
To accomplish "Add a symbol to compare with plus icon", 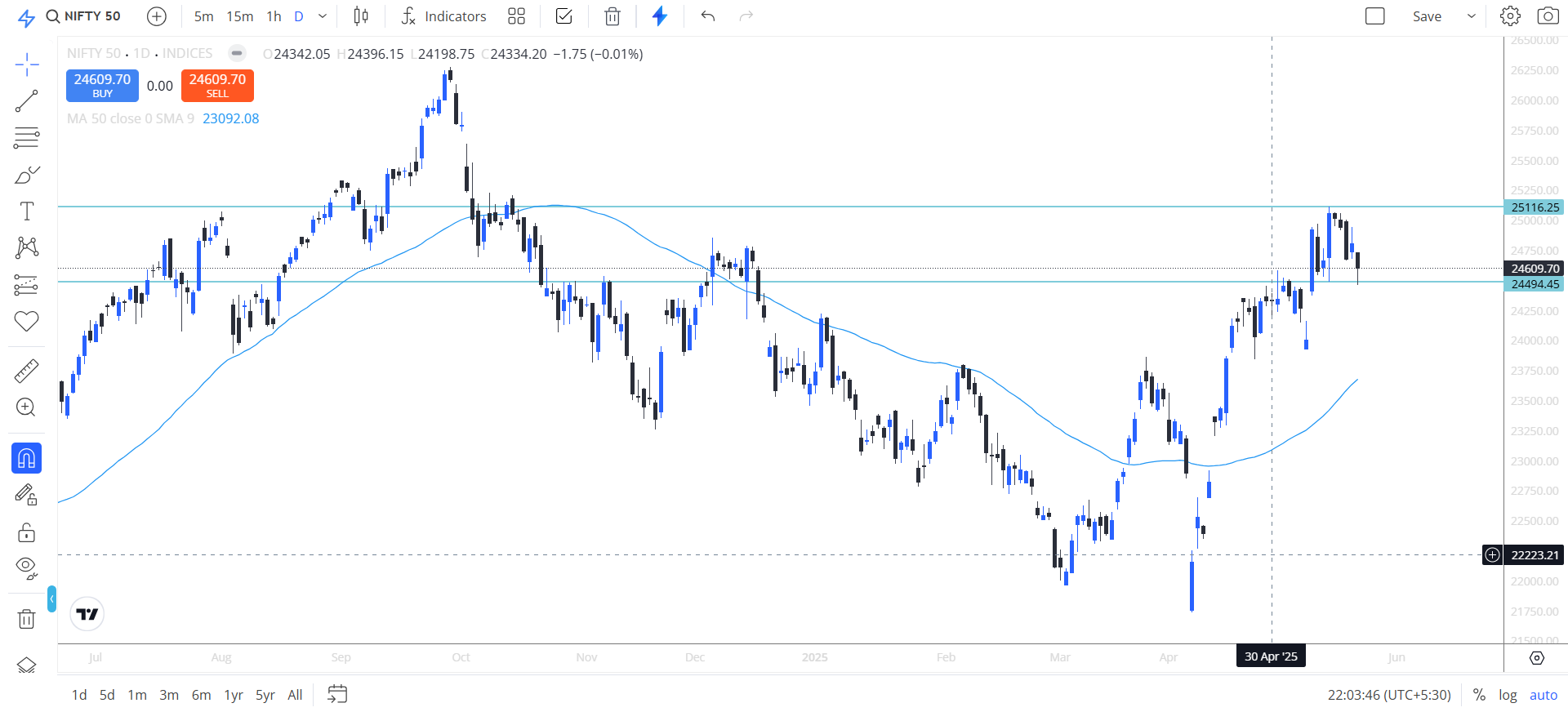I will click(157, 16).
